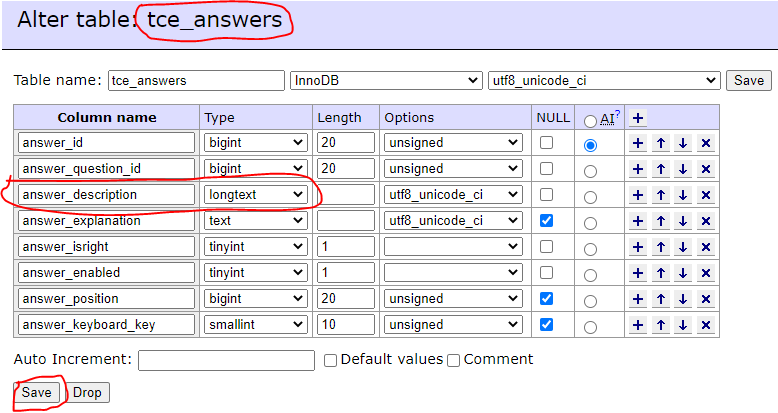Remove the answer_keyboard_key column
778x413 pixels.
tap(706, 325)
